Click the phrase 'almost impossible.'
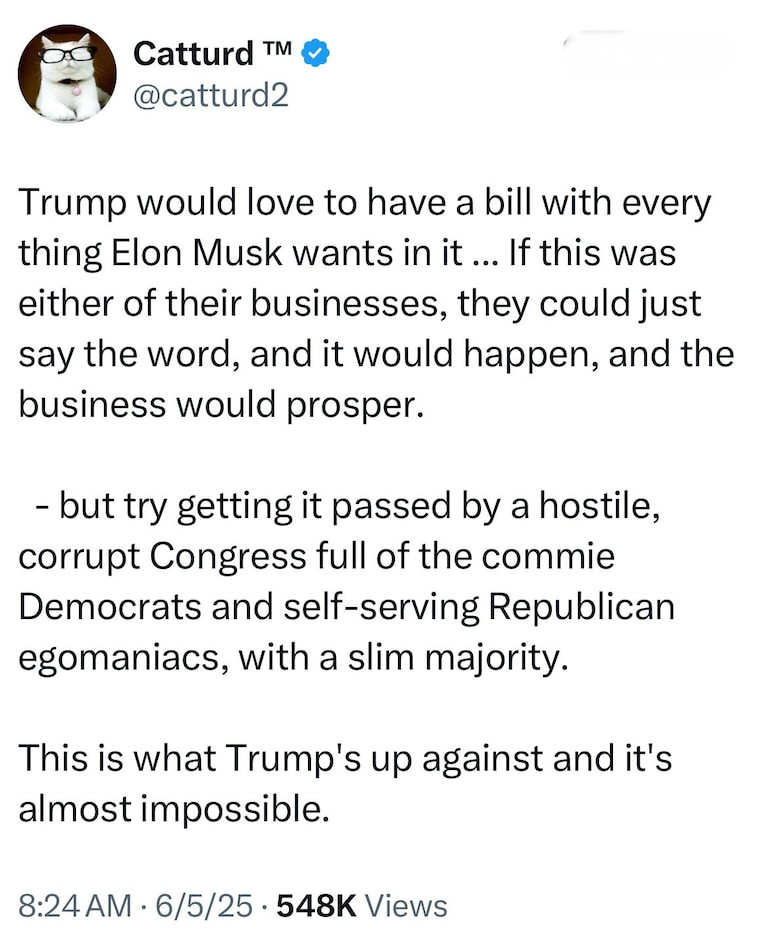This screenshot has width=768, height=937. (173, 808)
